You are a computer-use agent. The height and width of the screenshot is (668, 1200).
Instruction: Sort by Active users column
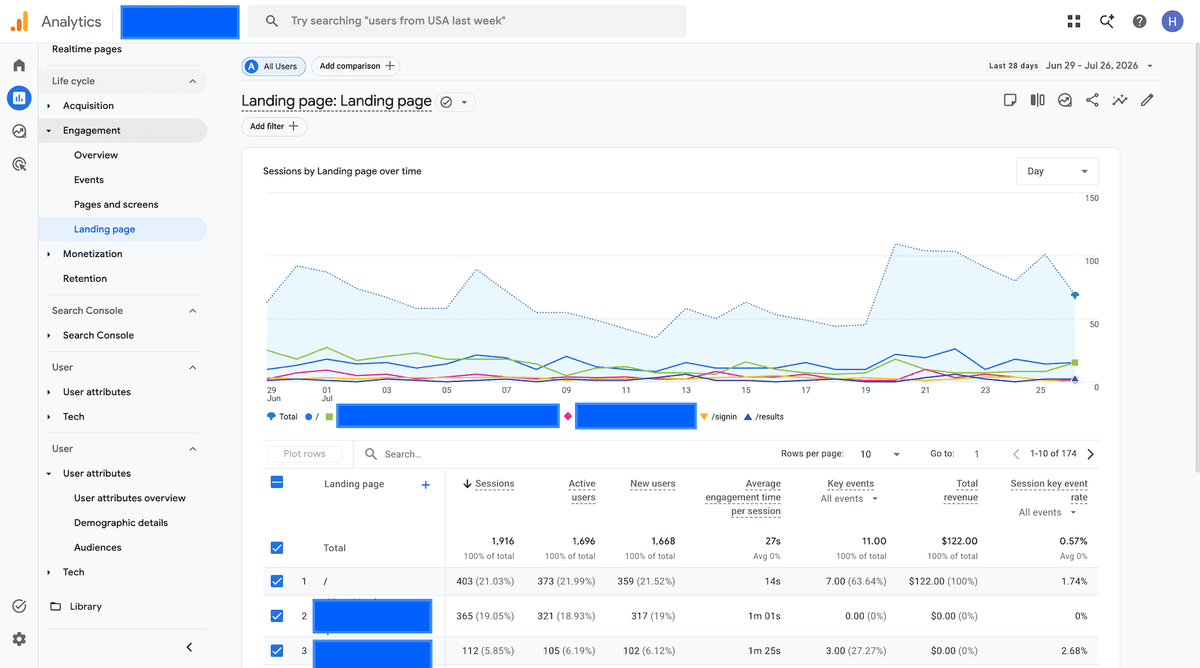[x=582, y=490]
